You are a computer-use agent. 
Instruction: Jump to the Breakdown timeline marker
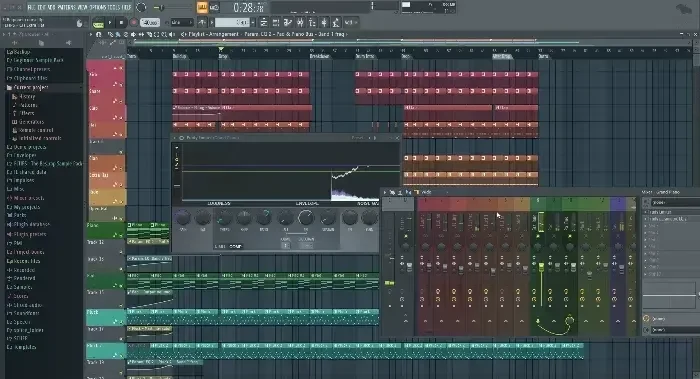pos(320,56)
